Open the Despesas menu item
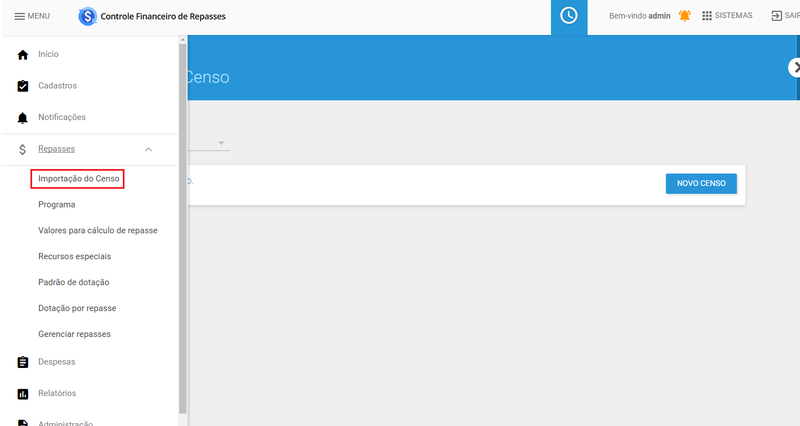This screenshot has height=426, width=800. pos(57,362)
